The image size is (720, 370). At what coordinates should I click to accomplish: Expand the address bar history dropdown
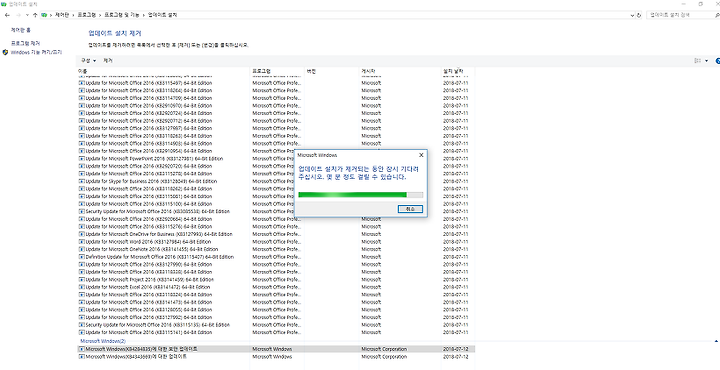pos(632,15)
